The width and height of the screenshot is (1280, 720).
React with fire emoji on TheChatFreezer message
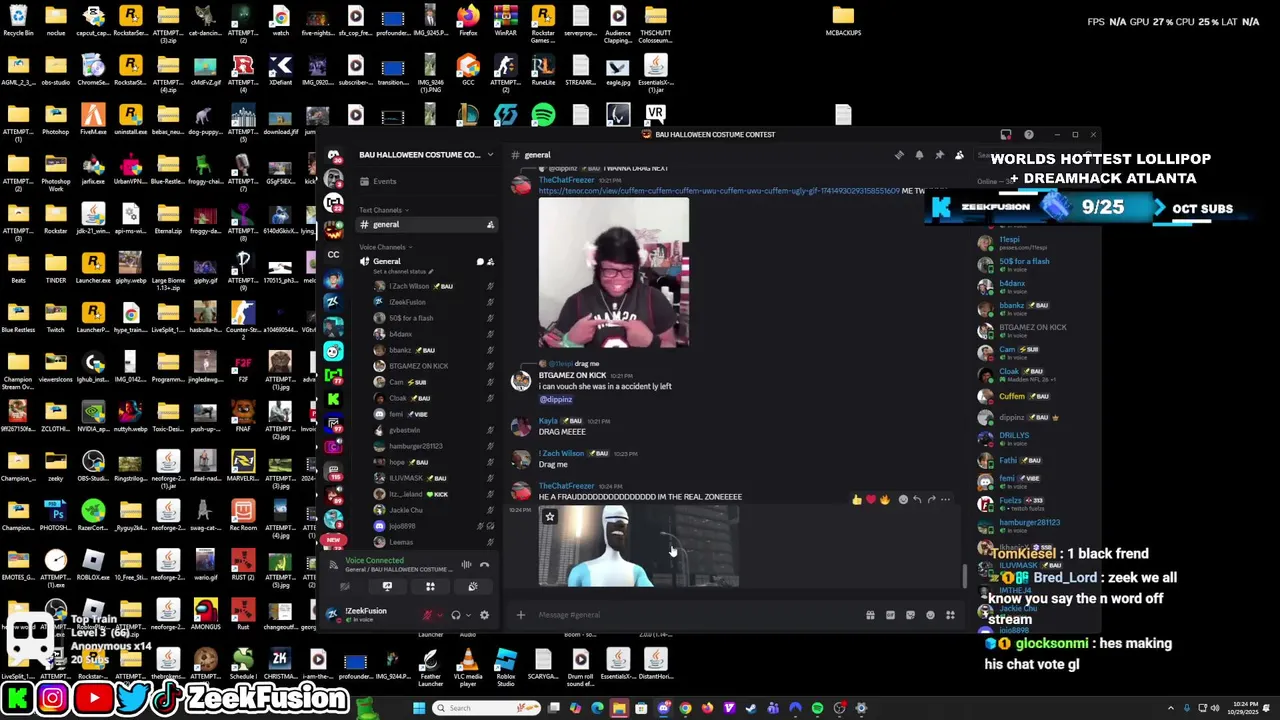(885, 499)
